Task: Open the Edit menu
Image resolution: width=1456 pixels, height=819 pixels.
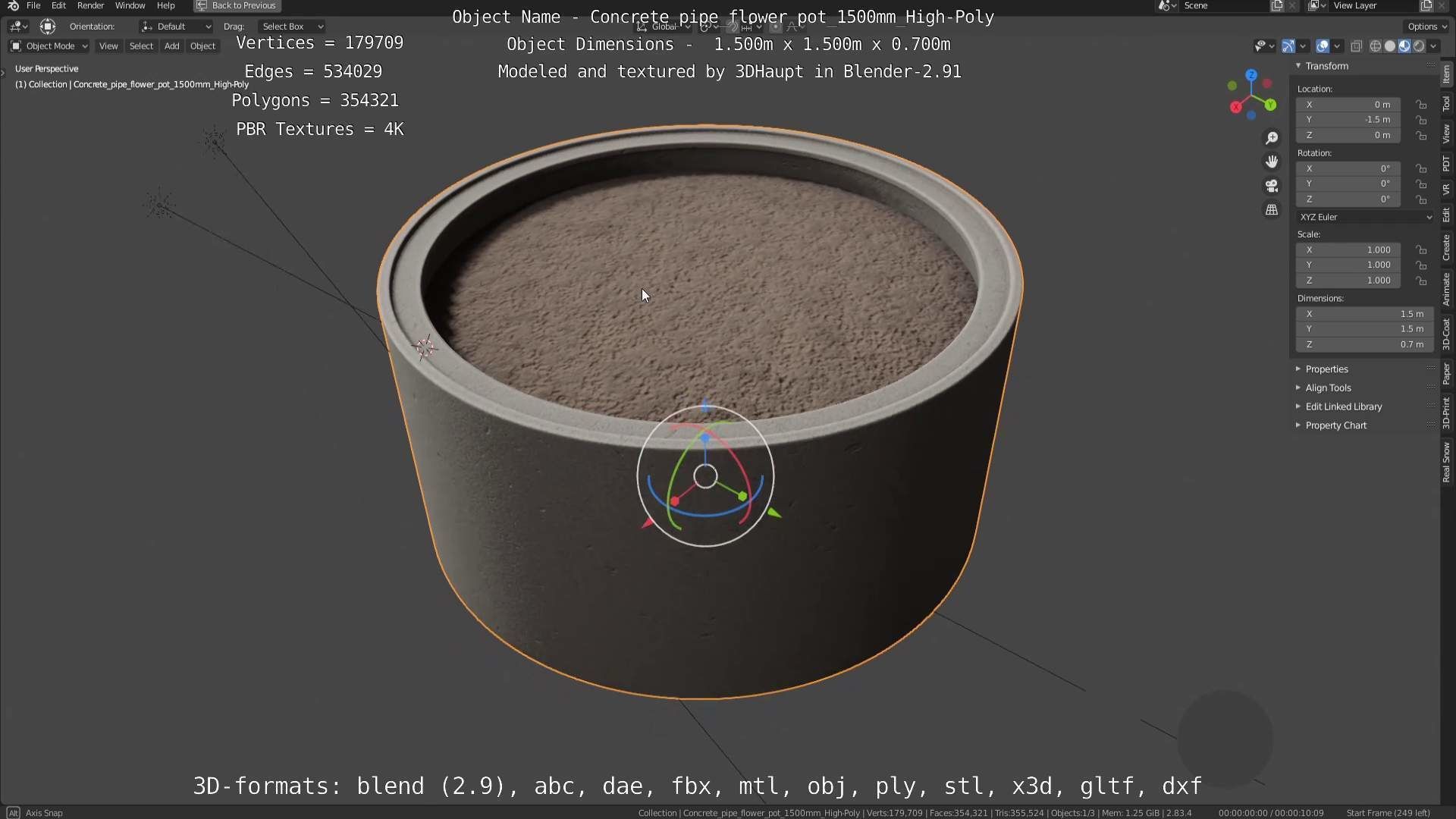Action: (58, 5)
